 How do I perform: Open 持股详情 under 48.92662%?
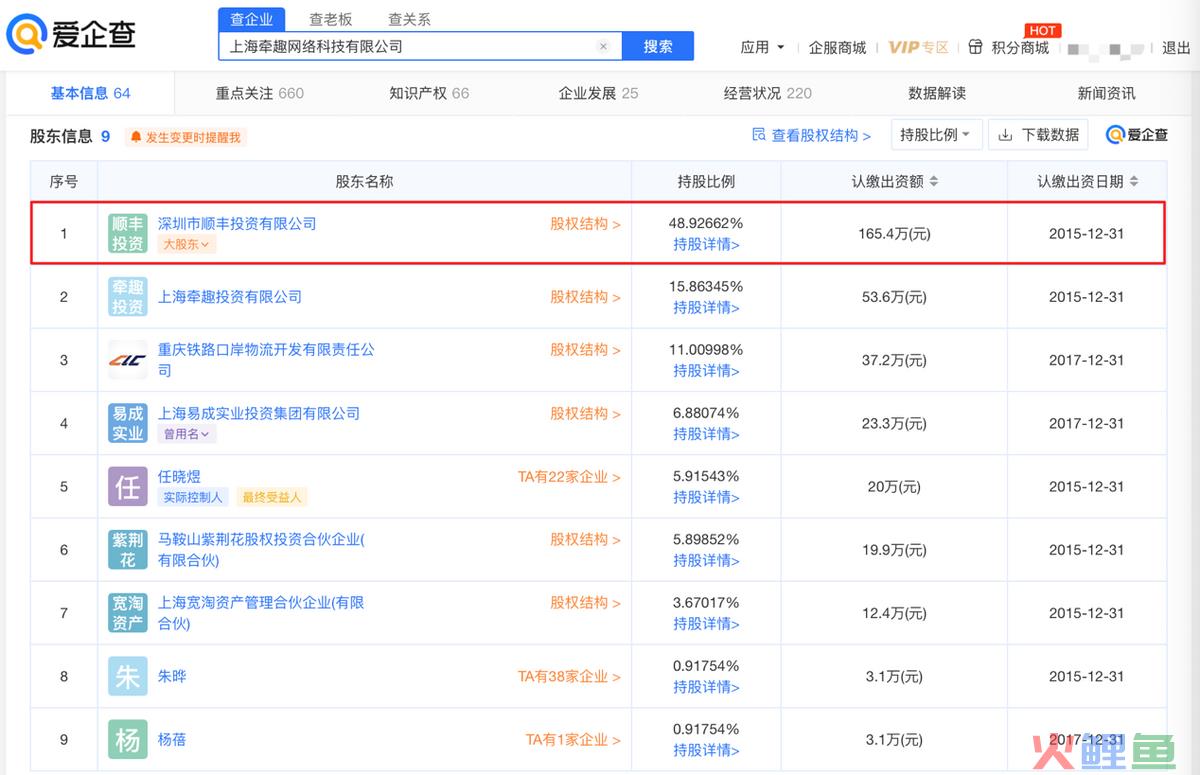[x=706, y=244]
